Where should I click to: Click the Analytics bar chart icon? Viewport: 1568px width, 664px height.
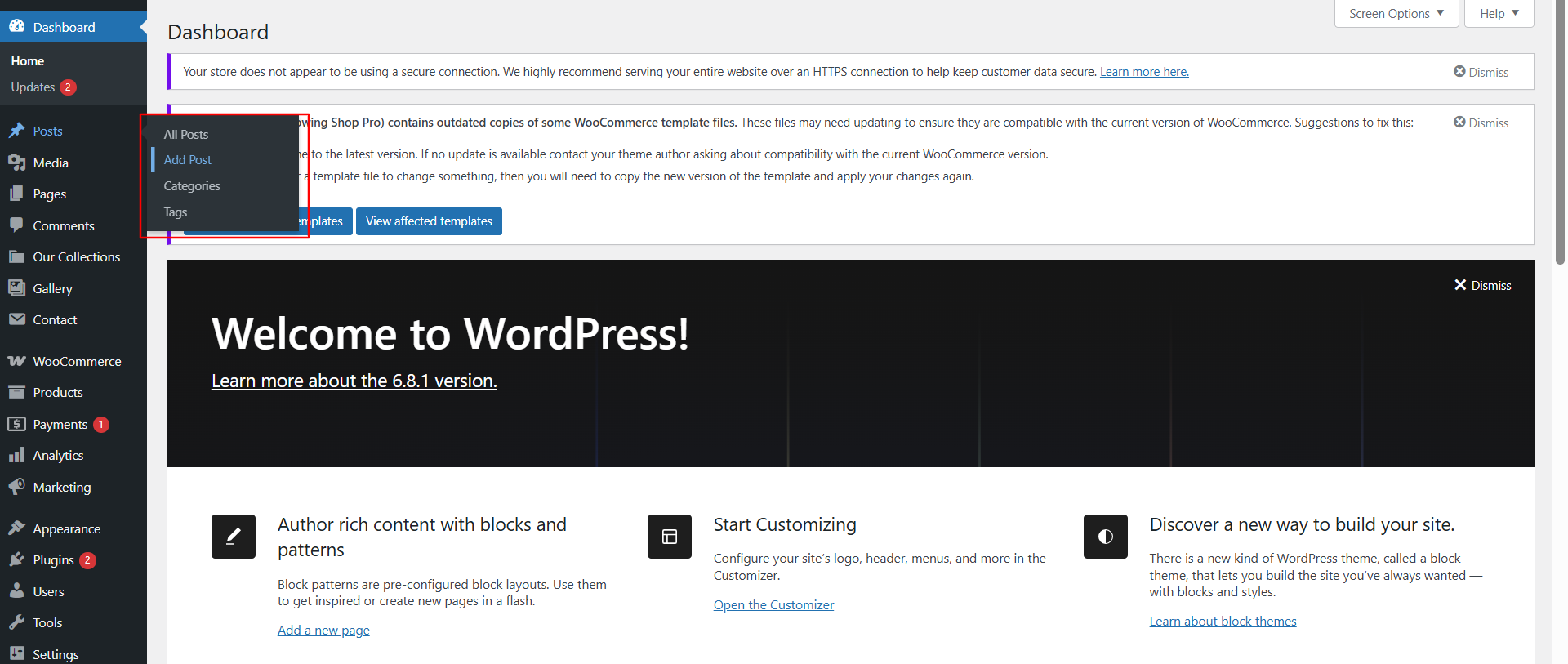(x=16, y=456)
